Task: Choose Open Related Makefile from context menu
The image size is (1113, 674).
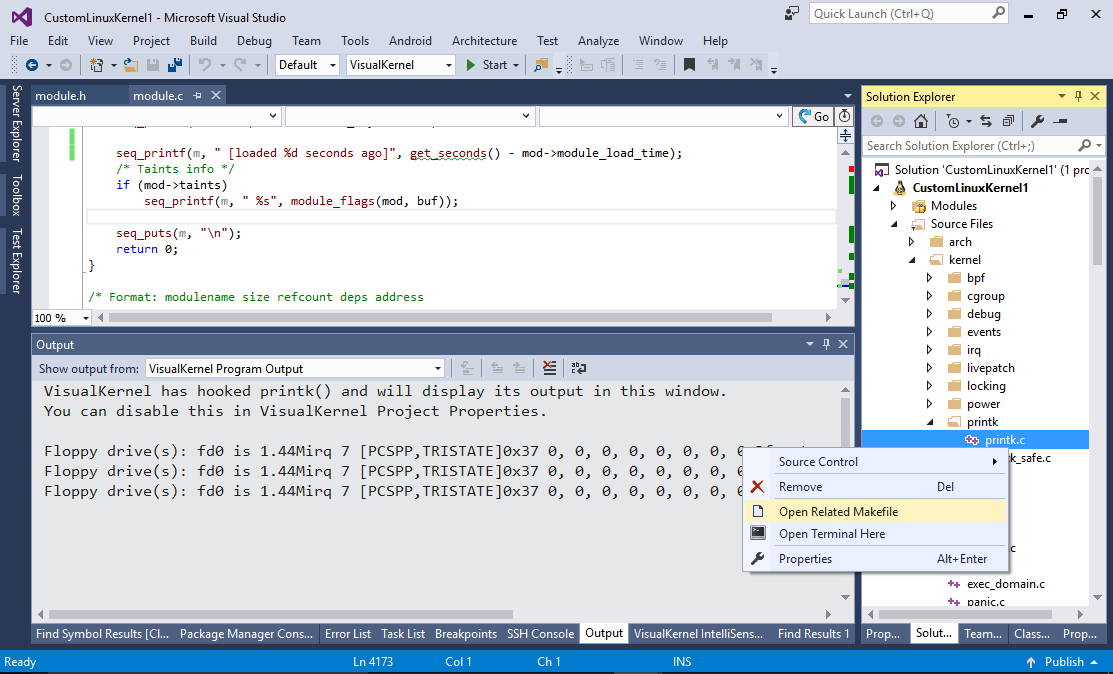Action: [876, 512]
